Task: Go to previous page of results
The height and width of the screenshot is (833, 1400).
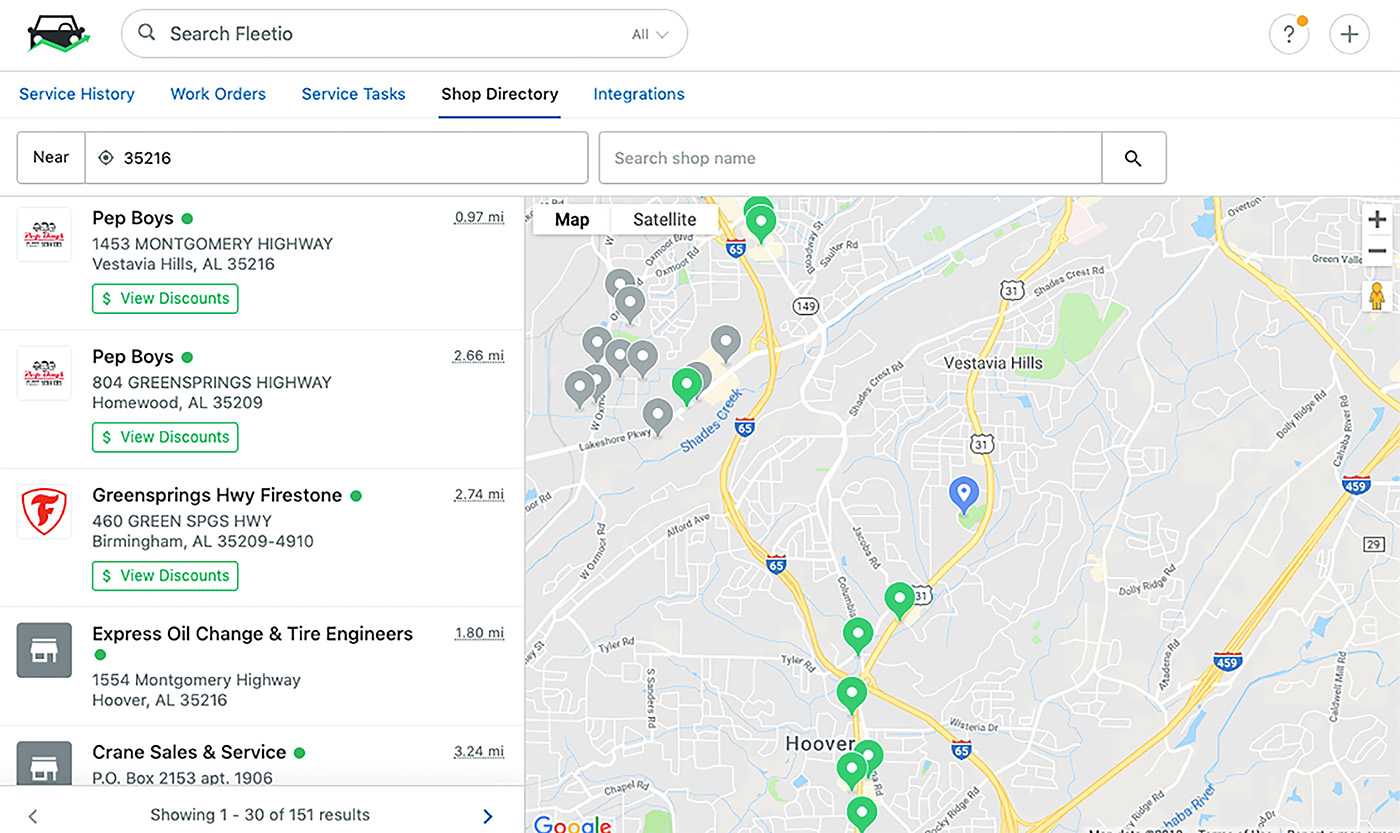Action: click(x=33, y=816)
